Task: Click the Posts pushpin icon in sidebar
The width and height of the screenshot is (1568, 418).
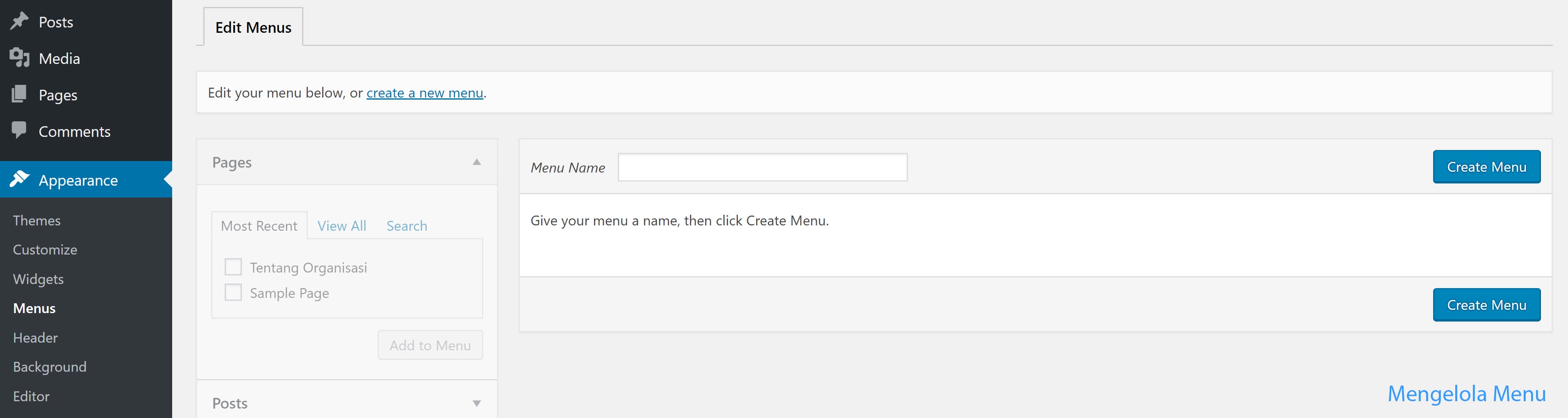Action: (19, 21)
